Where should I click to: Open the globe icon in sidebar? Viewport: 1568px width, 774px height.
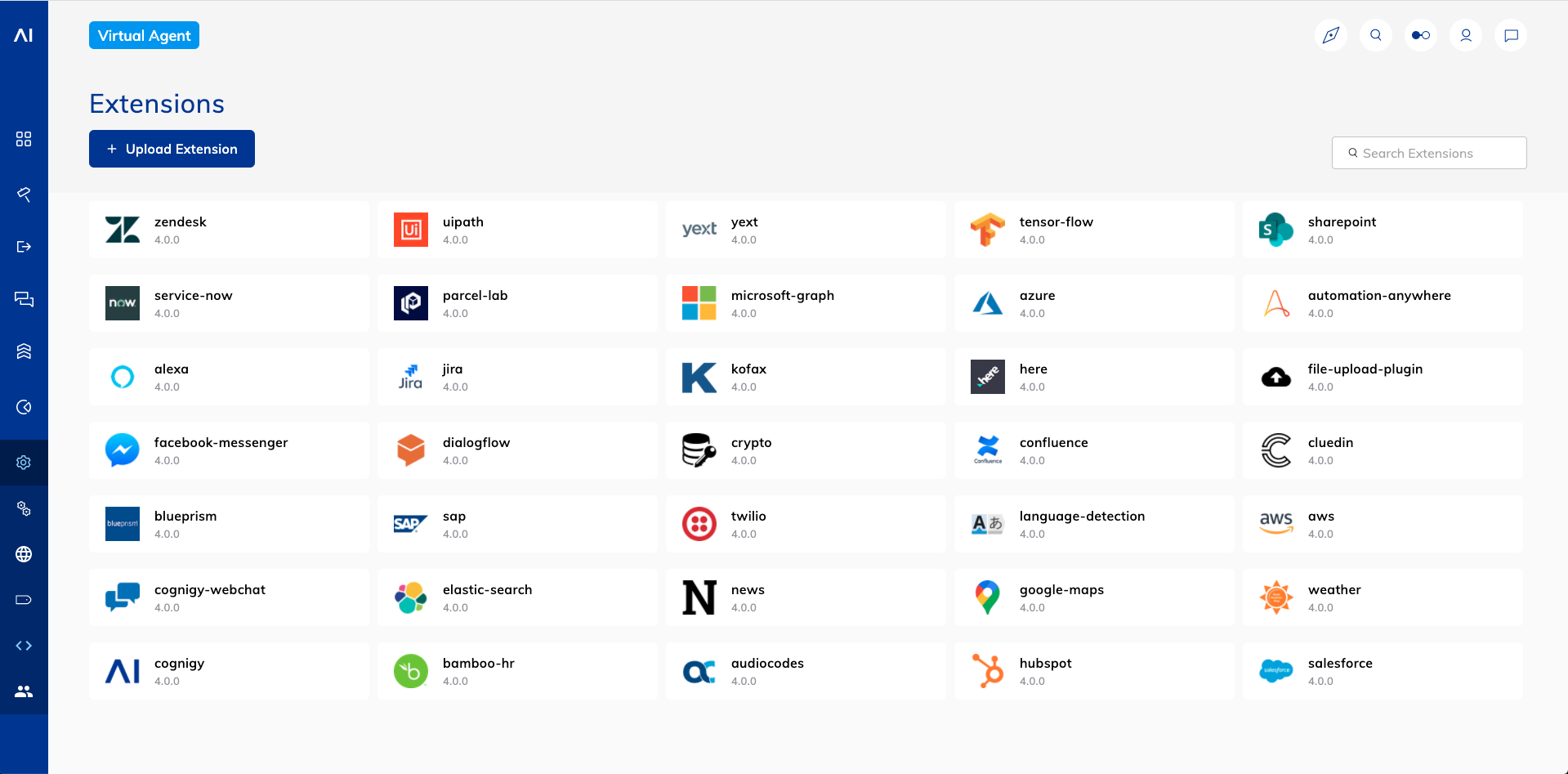coord(24,554)
